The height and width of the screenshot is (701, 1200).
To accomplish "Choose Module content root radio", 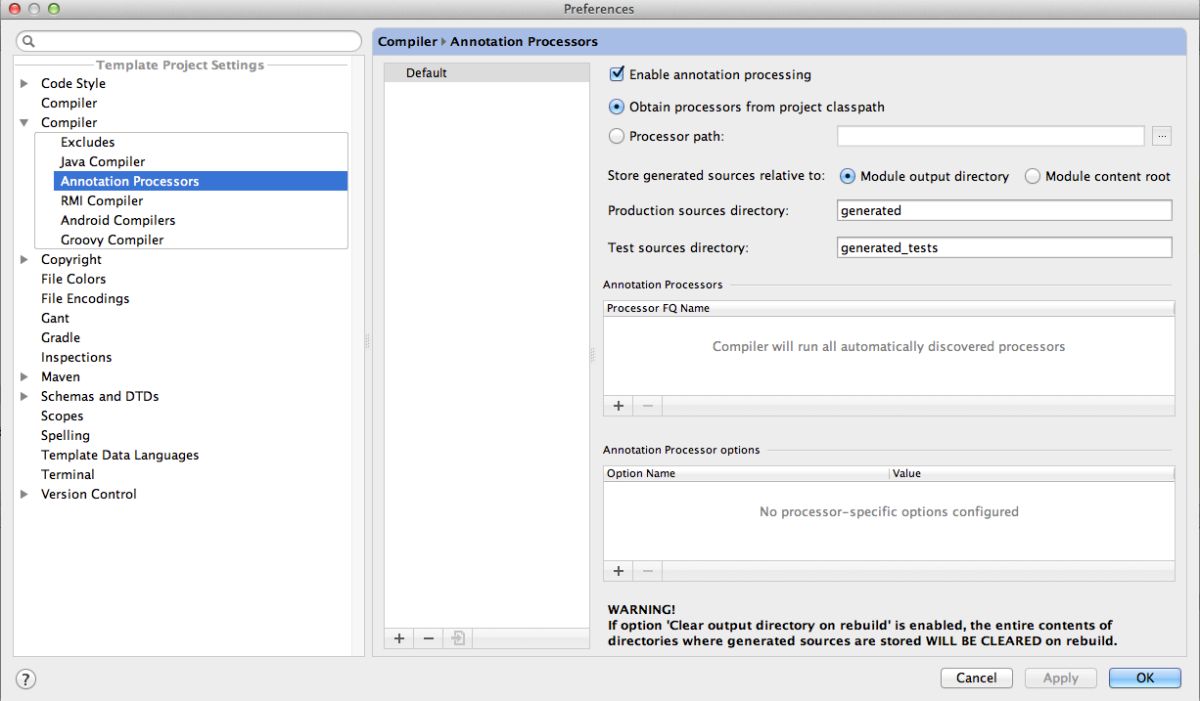I will coord(1033,176).
